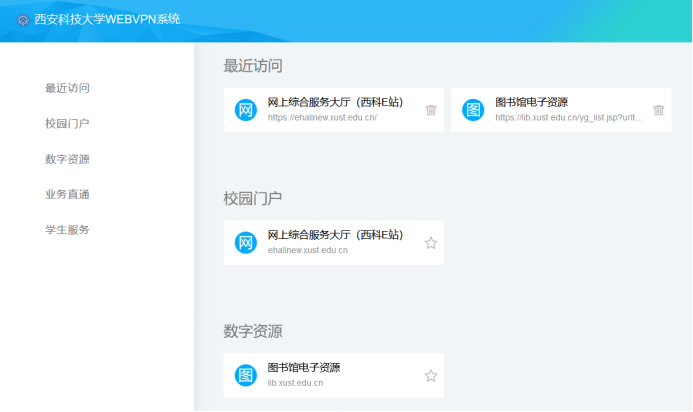This screenshot has height=412, width=693.
Task: Click URL https://ehallnew.xust.edu.cn/ text
Action: pos(322,118)
